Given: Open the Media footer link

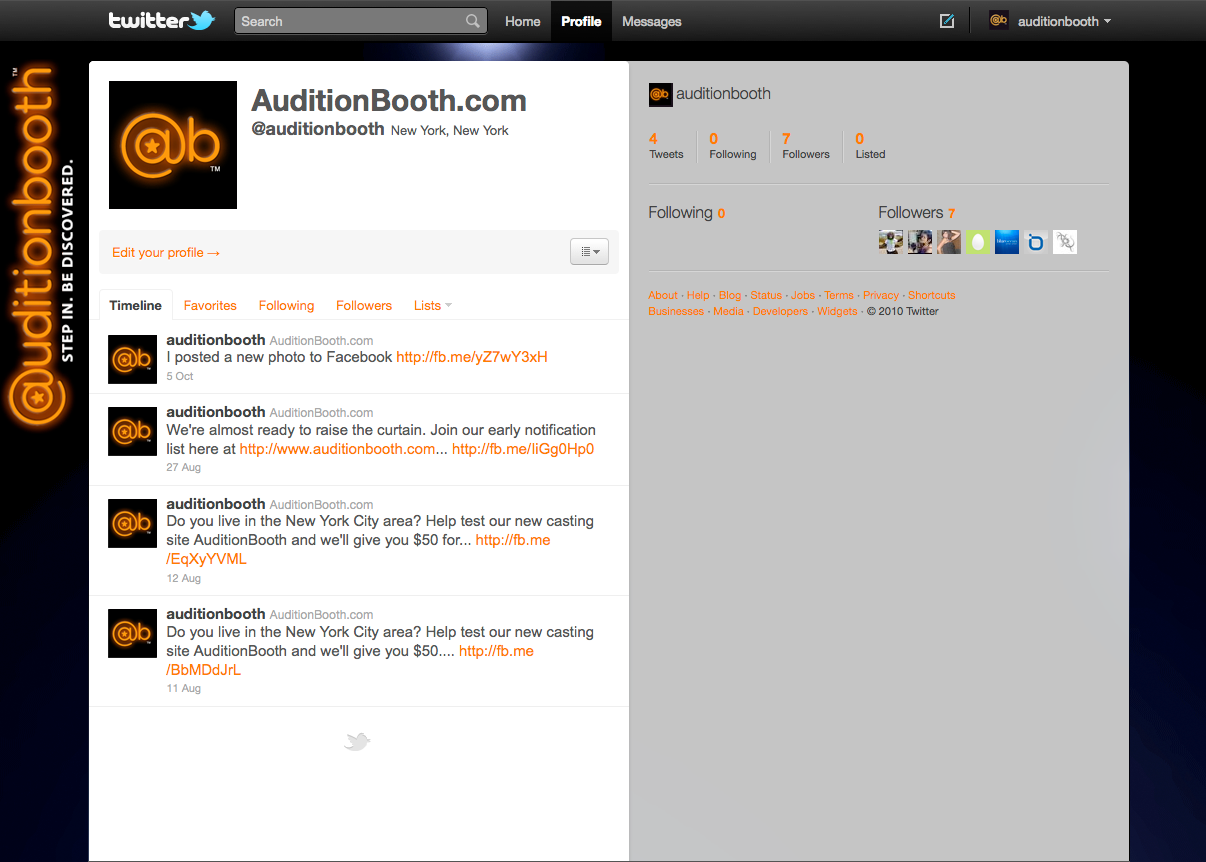Looking at the screenshot, I should click(x=728, y=311).
